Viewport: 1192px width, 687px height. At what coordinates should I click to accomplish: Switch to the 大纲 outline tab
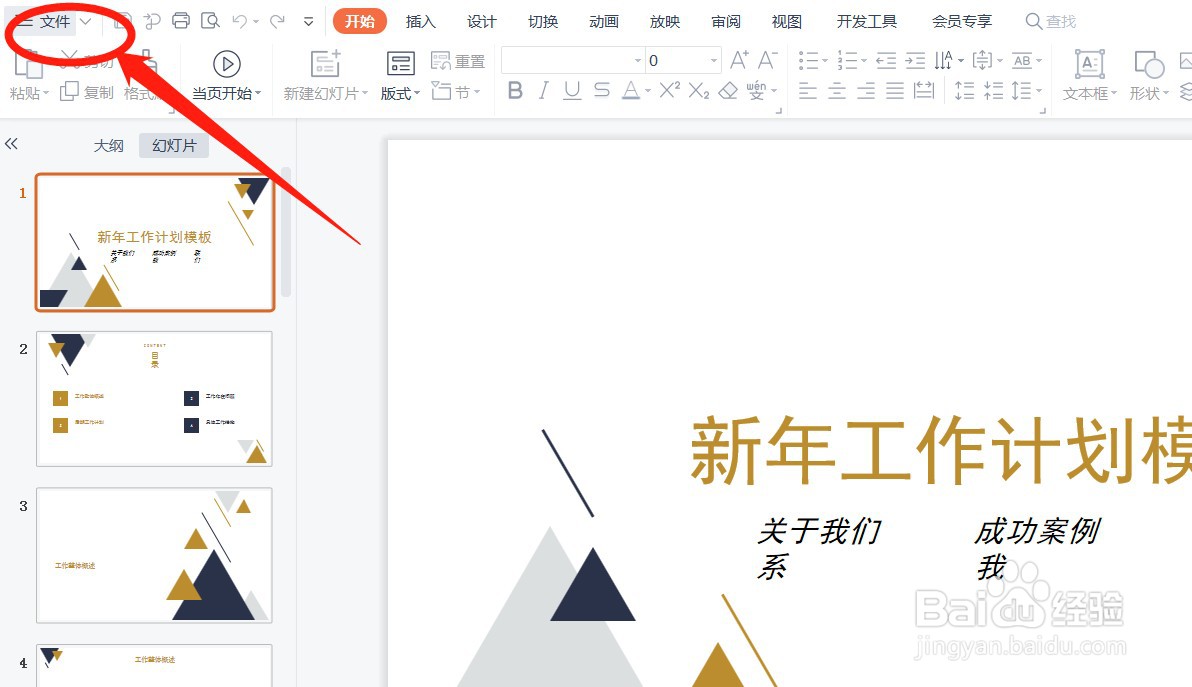coord(108,145)
